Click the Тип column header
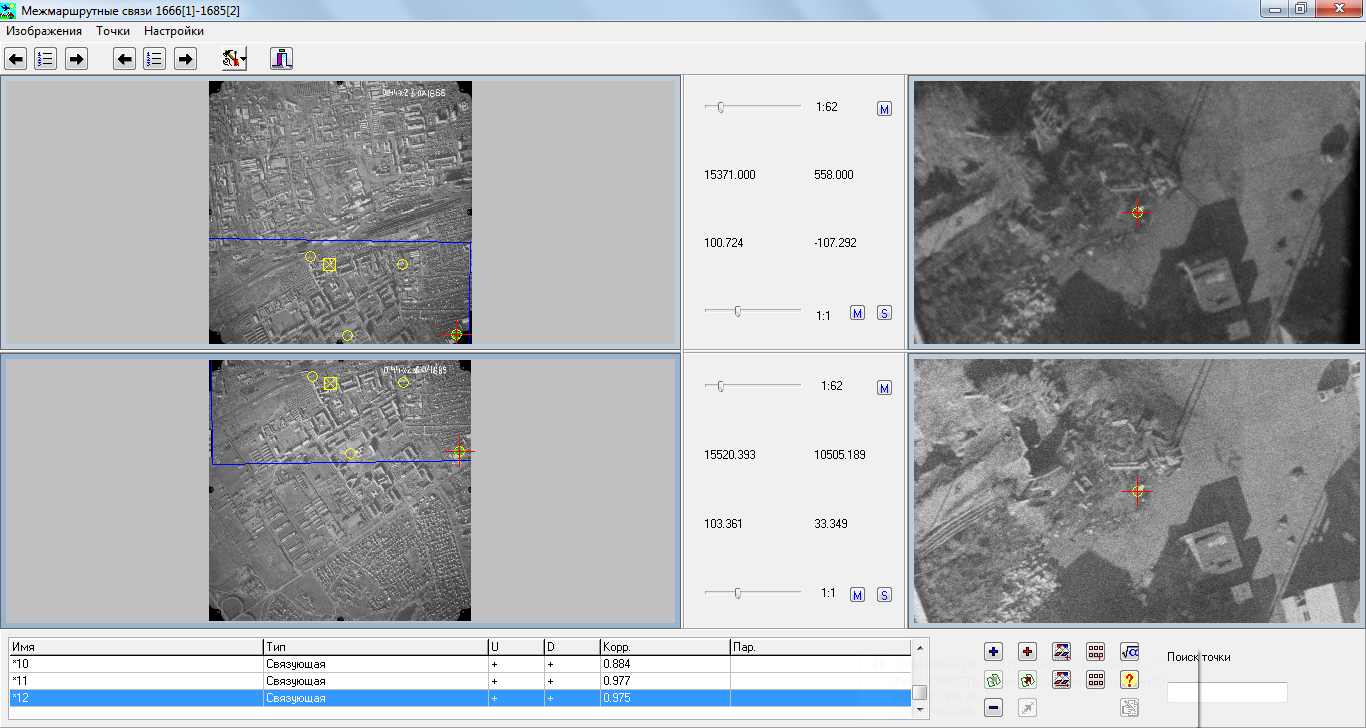Screen dimensions: 1366x728 pyautogui.click(x=375, y=647)
